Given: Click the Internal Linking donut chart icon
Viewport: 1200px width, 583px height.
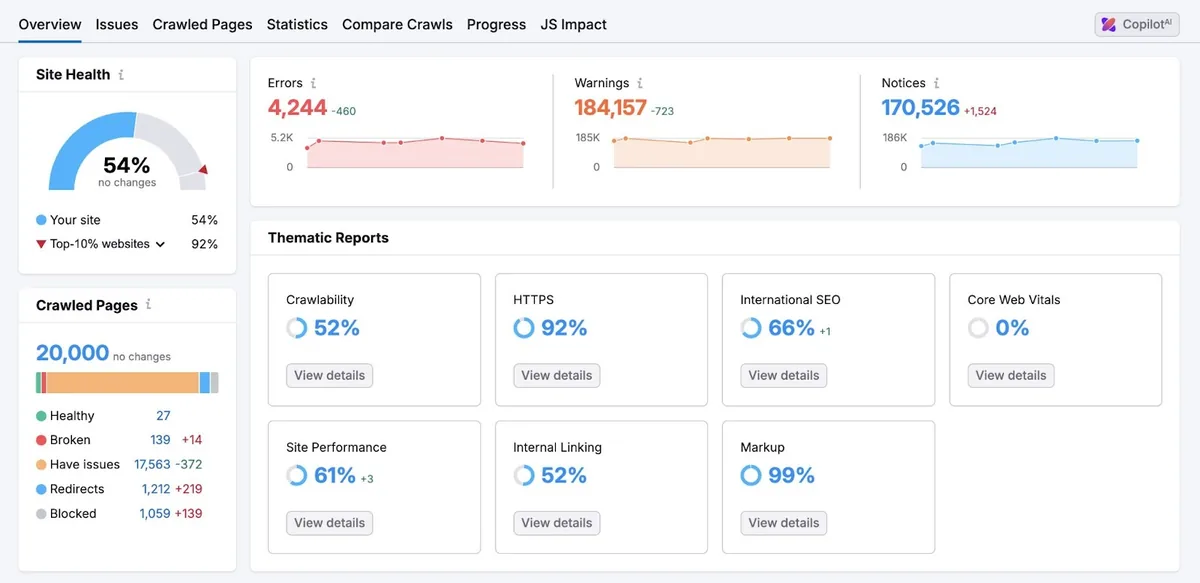Looking at the screenshot, I should (x=524, y=476).
